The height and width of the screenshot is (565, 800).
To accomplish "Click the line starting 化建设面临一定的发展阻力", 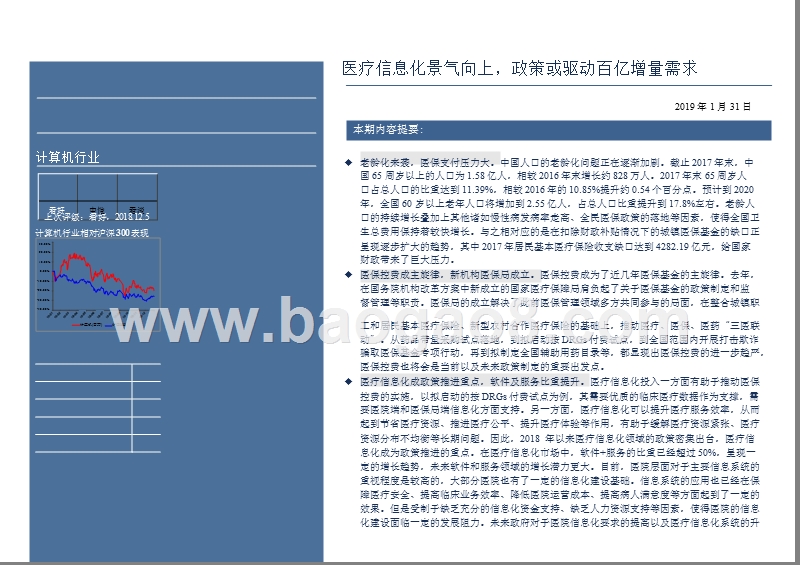I will (x=560, y=523).
